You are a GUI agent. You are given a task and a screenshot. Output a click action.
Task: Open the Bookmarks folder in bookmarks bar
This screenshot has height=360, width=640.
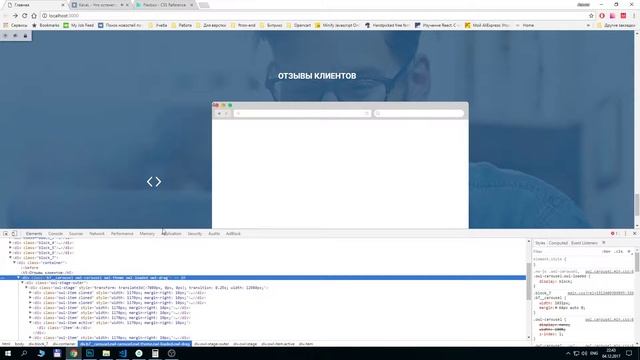click(x=46, y=25)
